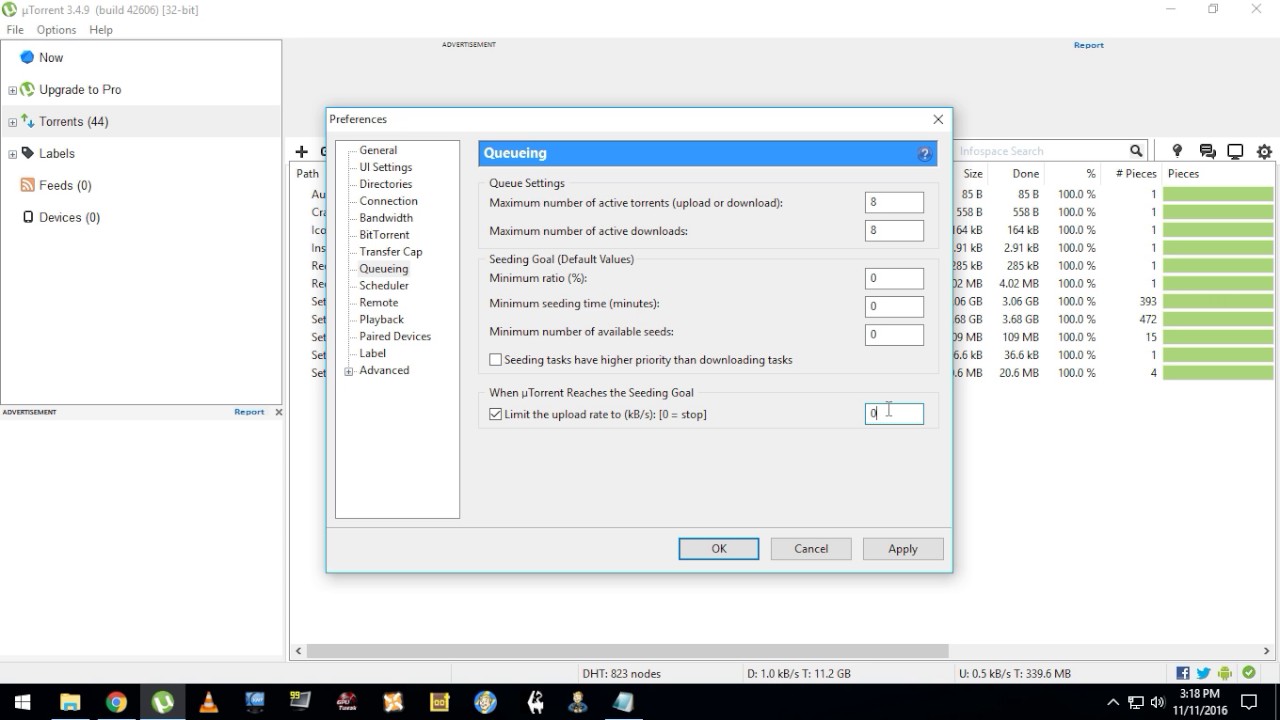Image resolution: width=1280 pixels, height=720 pixels.
Task: Uncheck Limit the upload rate checkbox
Action: point(496,414)
